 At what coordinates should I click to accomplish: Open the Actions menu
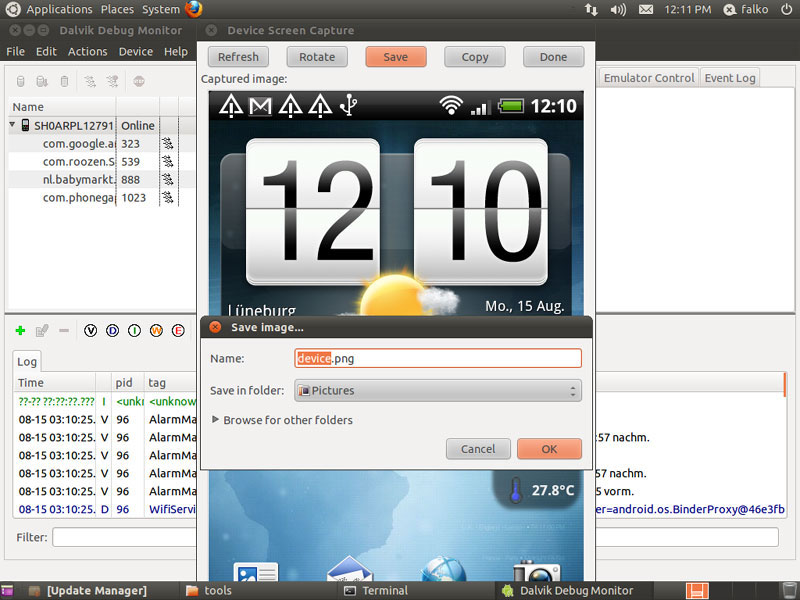87,51
